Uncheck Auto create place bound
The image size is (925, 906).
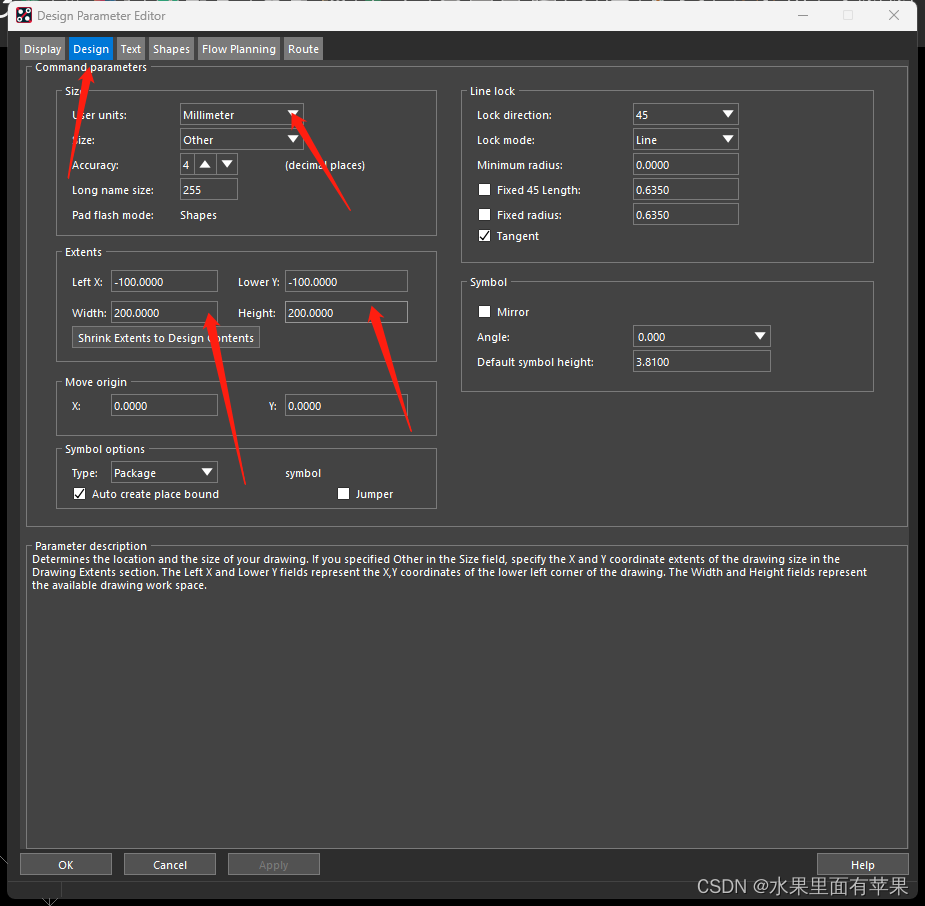pos(80,494)
